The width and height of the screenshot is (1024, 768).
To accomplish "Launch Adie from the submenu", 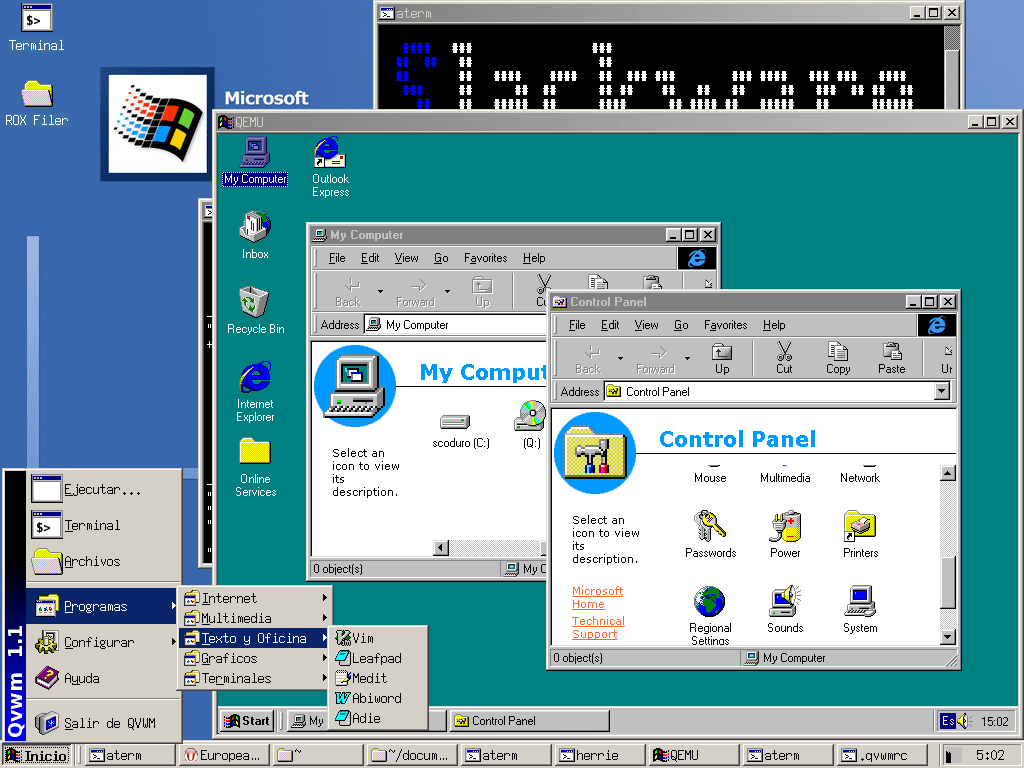I will coord(379,718).
